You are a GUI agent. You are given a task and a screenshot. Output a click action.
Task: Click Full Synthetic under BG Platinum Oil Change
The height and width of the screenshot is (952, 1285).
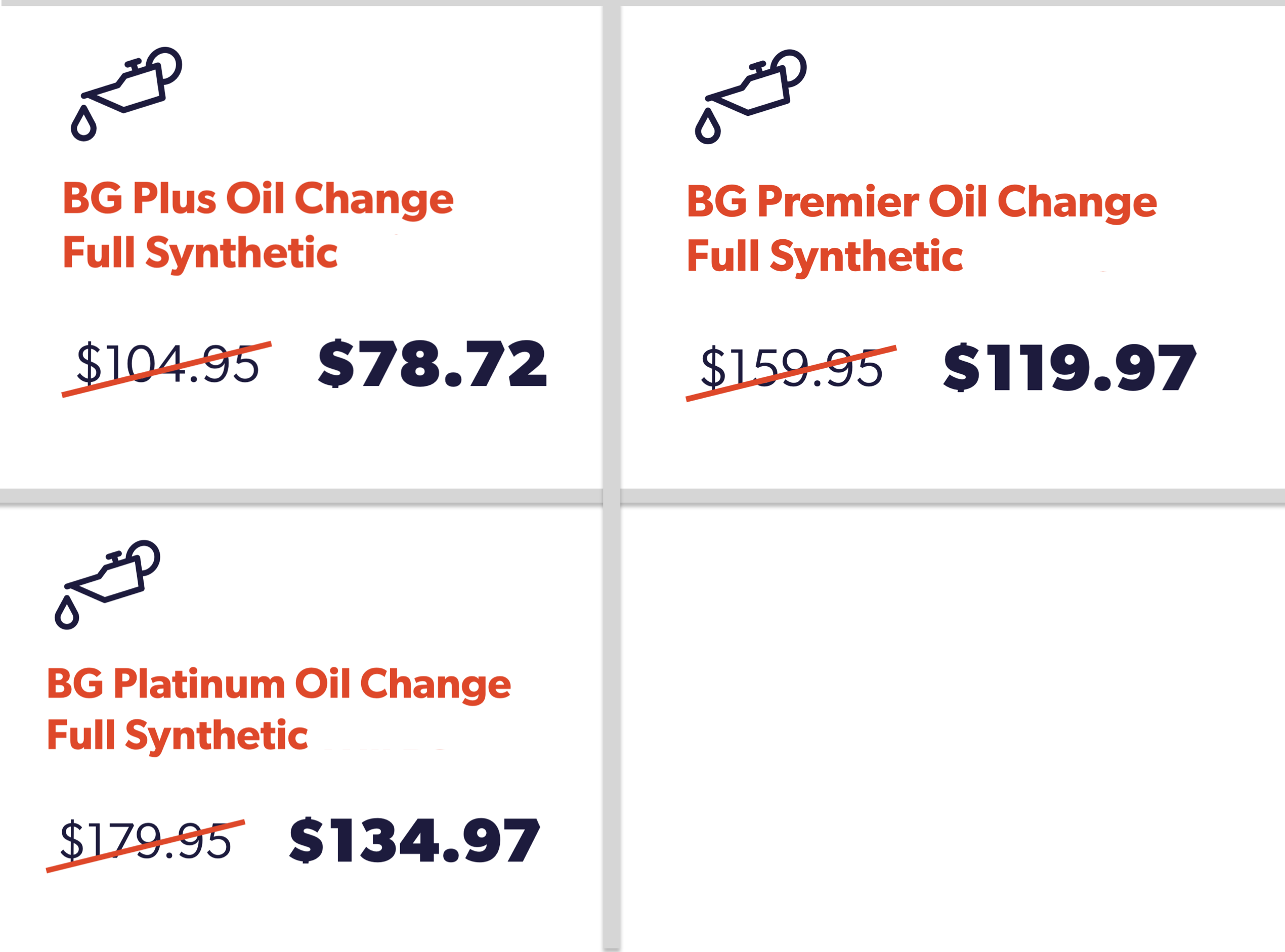tap(178, 736)
